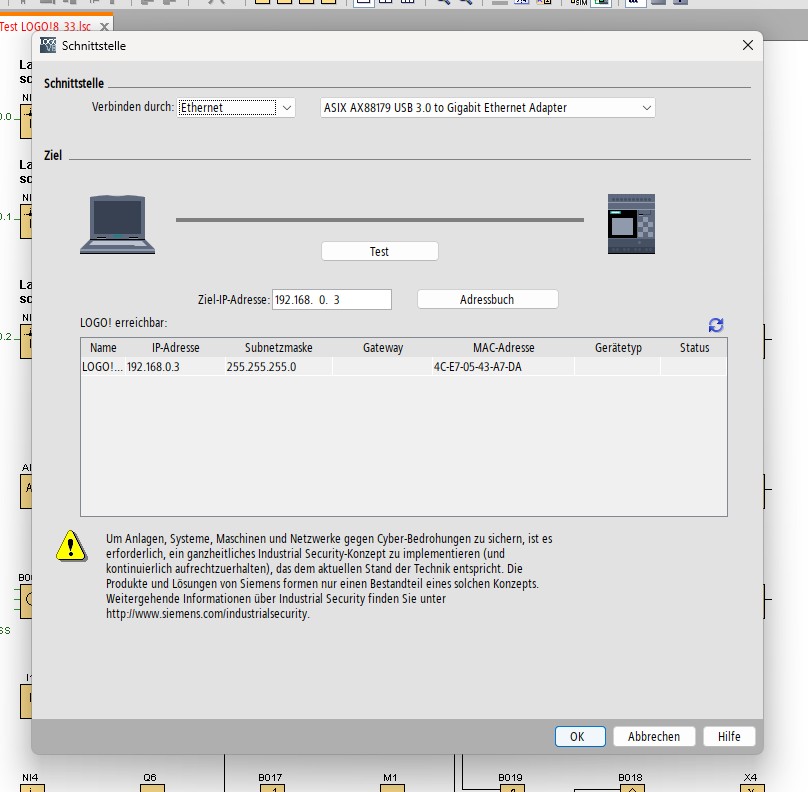Select block M1 in the background diagram
The width and height of the screenshot is (808, 792).
point(392,788)
